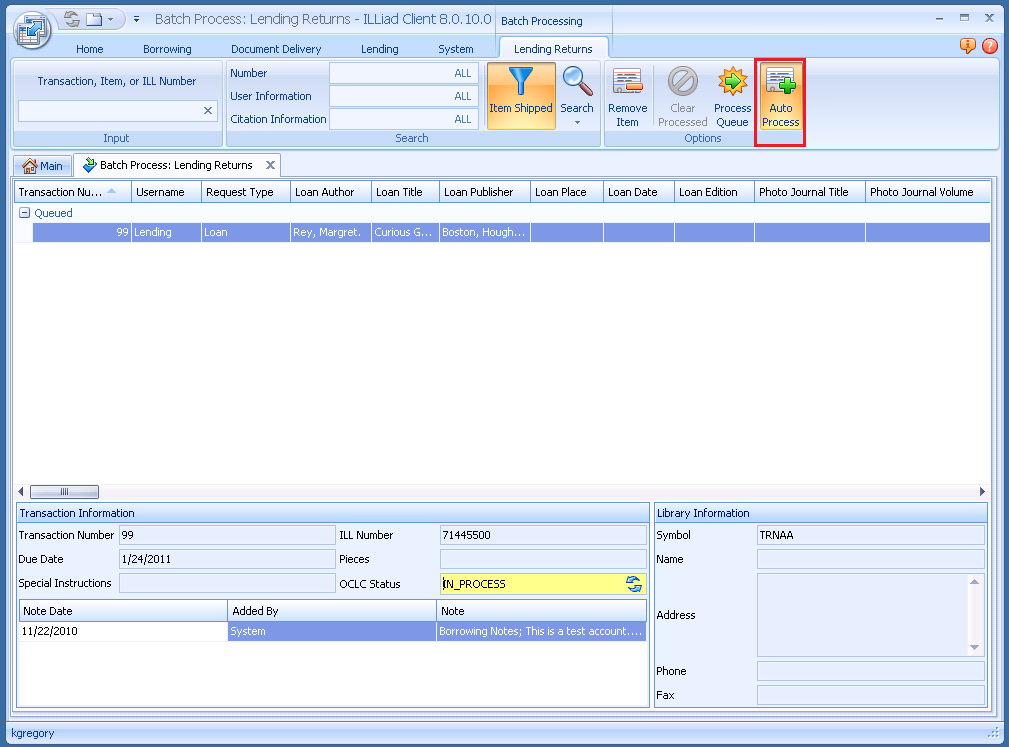Click the Transaction, Item, or ILL Number field
The width and height of the screenshot is (1009, 747).
[110, 111]
